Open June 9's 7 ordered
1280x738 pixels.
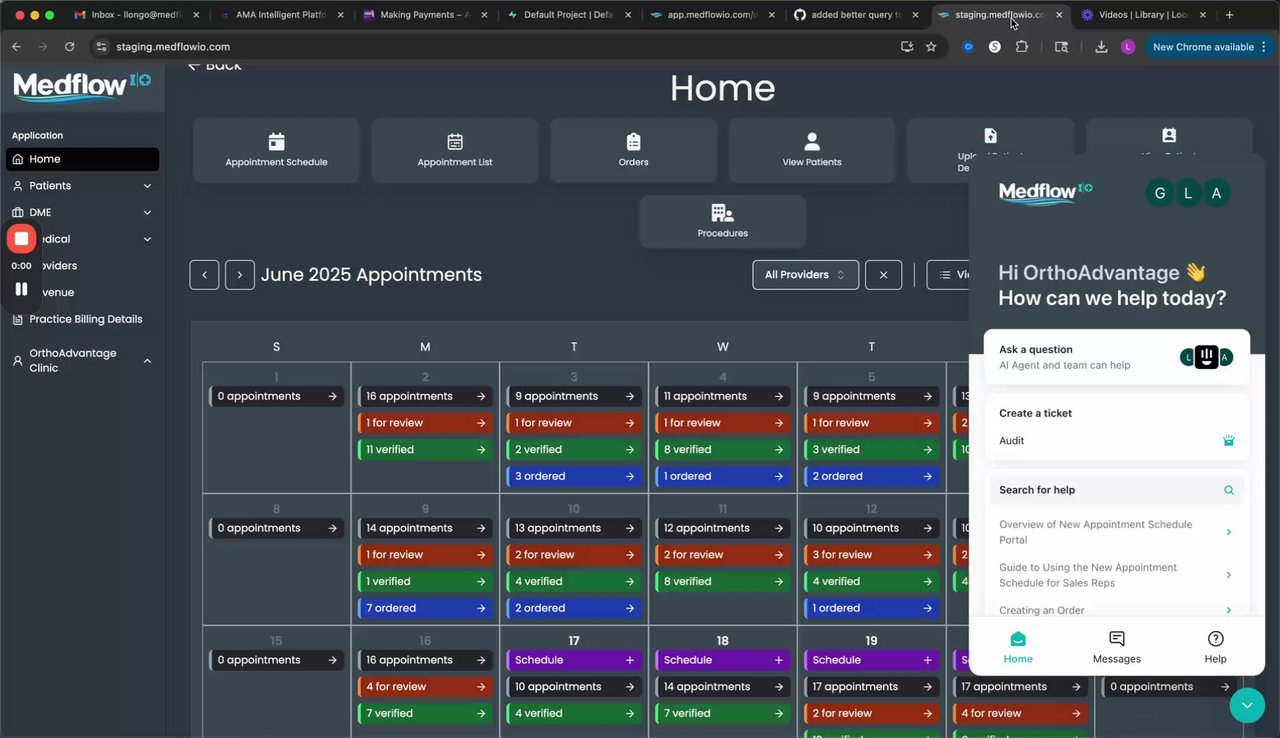click(x=425, y=608)
